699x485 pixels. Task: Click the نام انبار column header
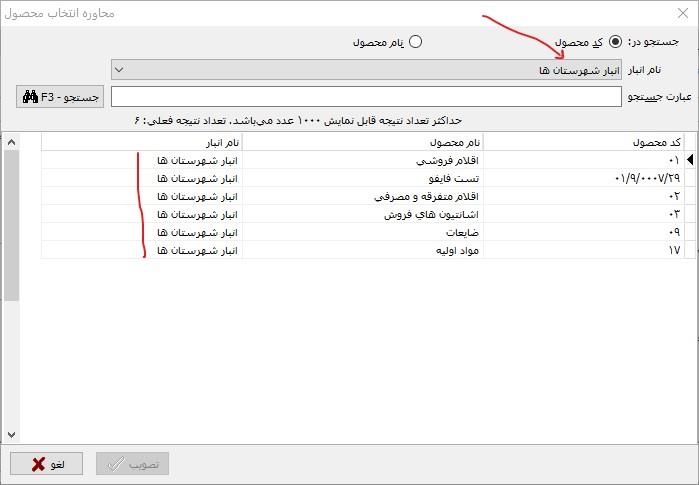[142, 142]
